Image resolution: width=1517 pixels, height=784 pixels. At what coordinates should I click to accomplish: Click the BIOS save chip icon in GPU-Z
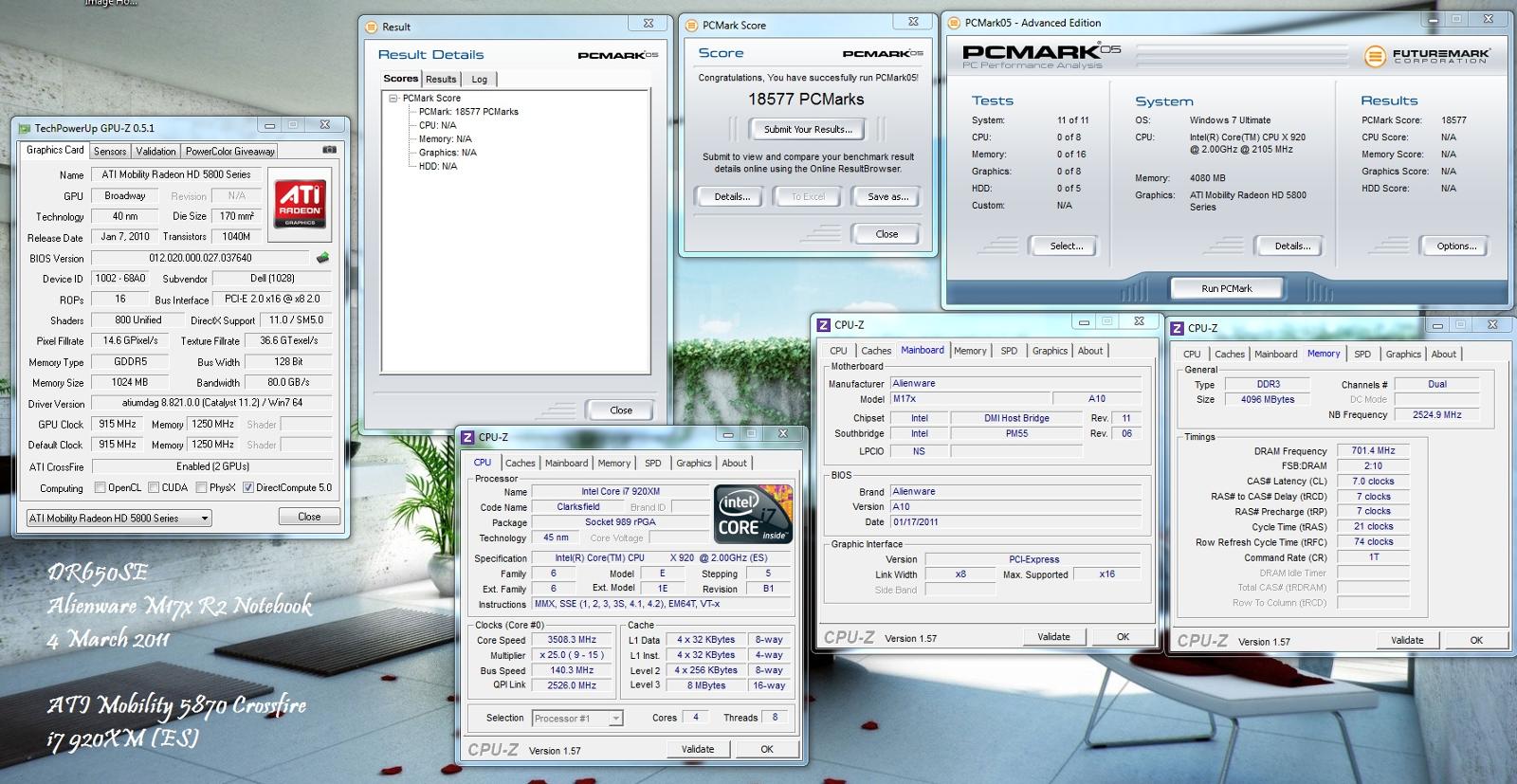pyautogui.click(x=322, y=257)
